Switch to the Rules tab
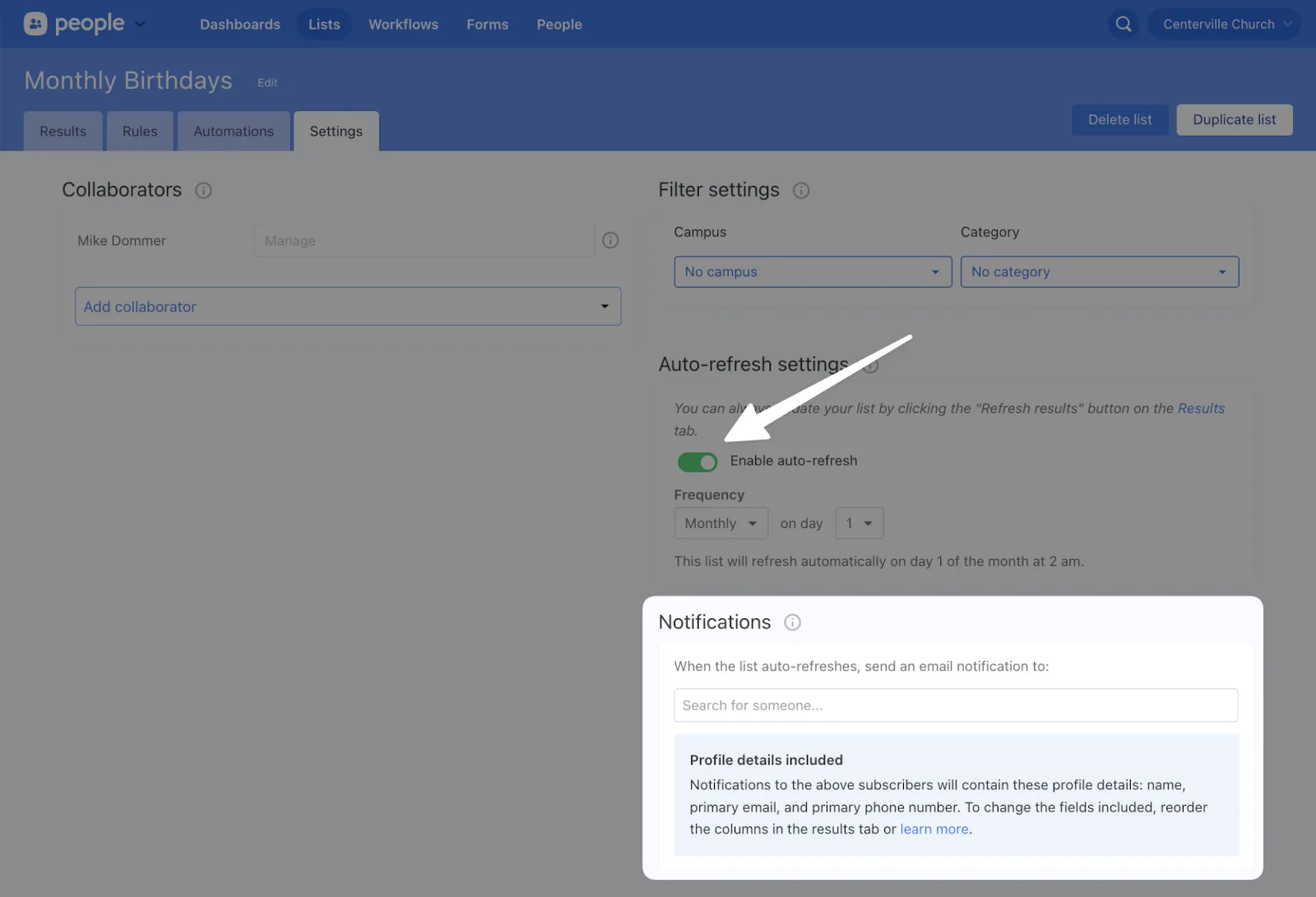This screenshot has width=1316, height=897. tap(140, 132)
